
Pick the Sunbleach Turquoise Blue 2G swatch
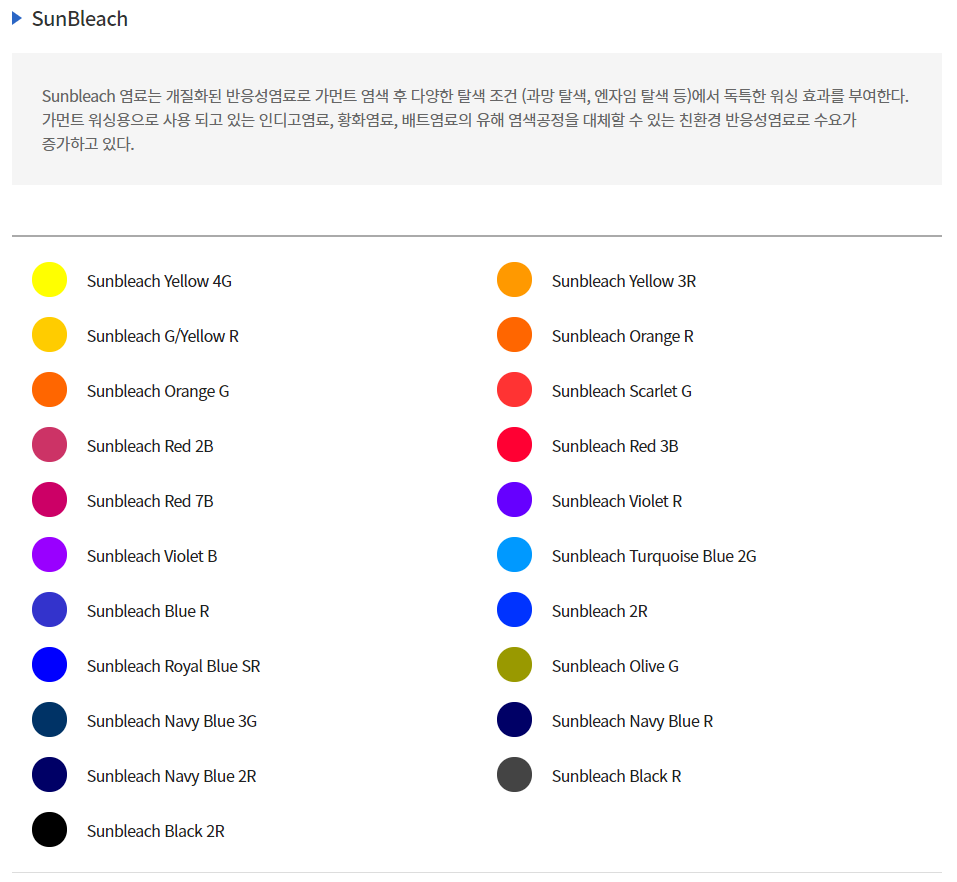pyautogui.click(x=515, y=555)
